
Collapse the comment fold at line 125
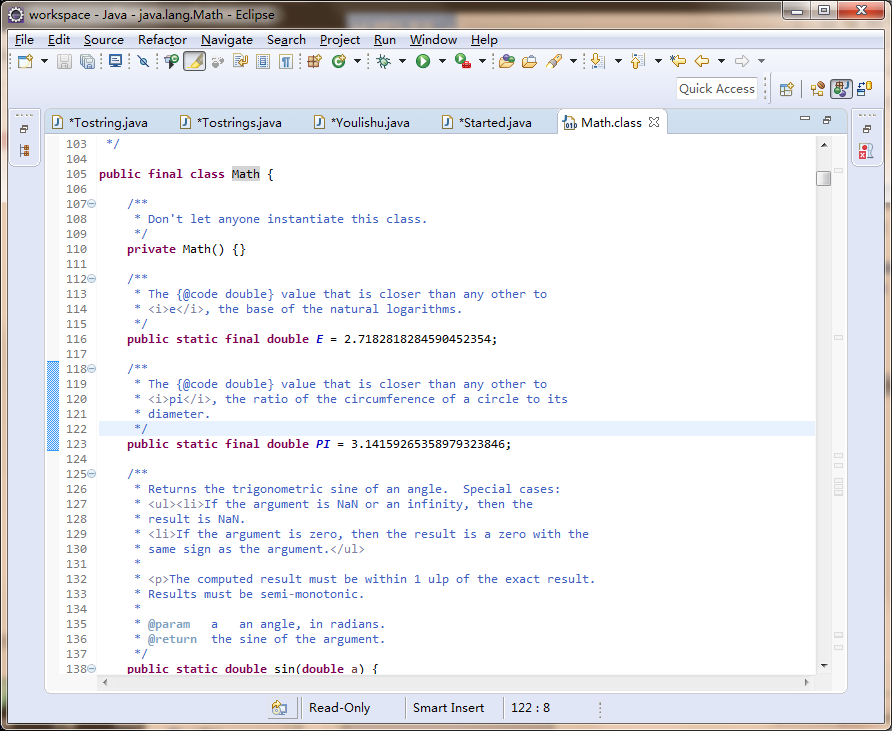[92, 473]
